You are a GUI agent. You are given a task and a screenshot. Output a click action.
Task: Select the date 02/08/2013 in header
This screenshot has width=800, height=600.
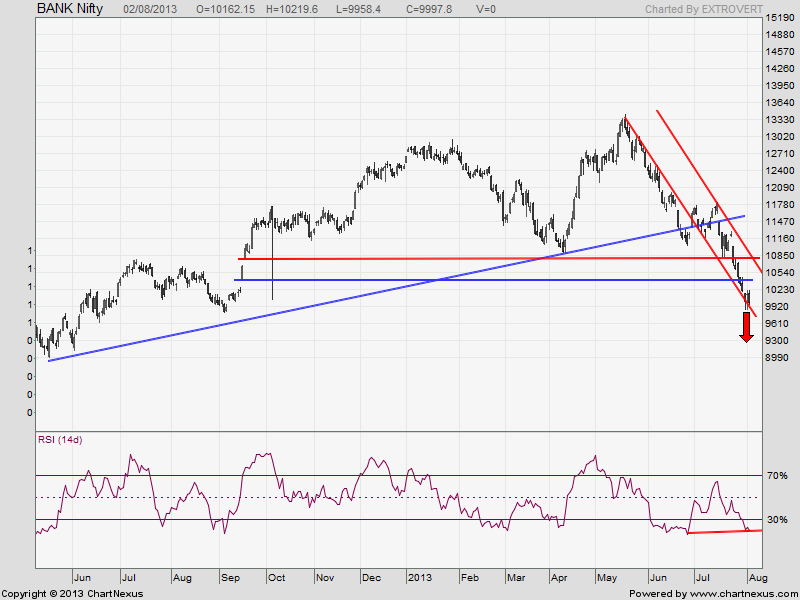pyautogui.click(x=153, y=8)
